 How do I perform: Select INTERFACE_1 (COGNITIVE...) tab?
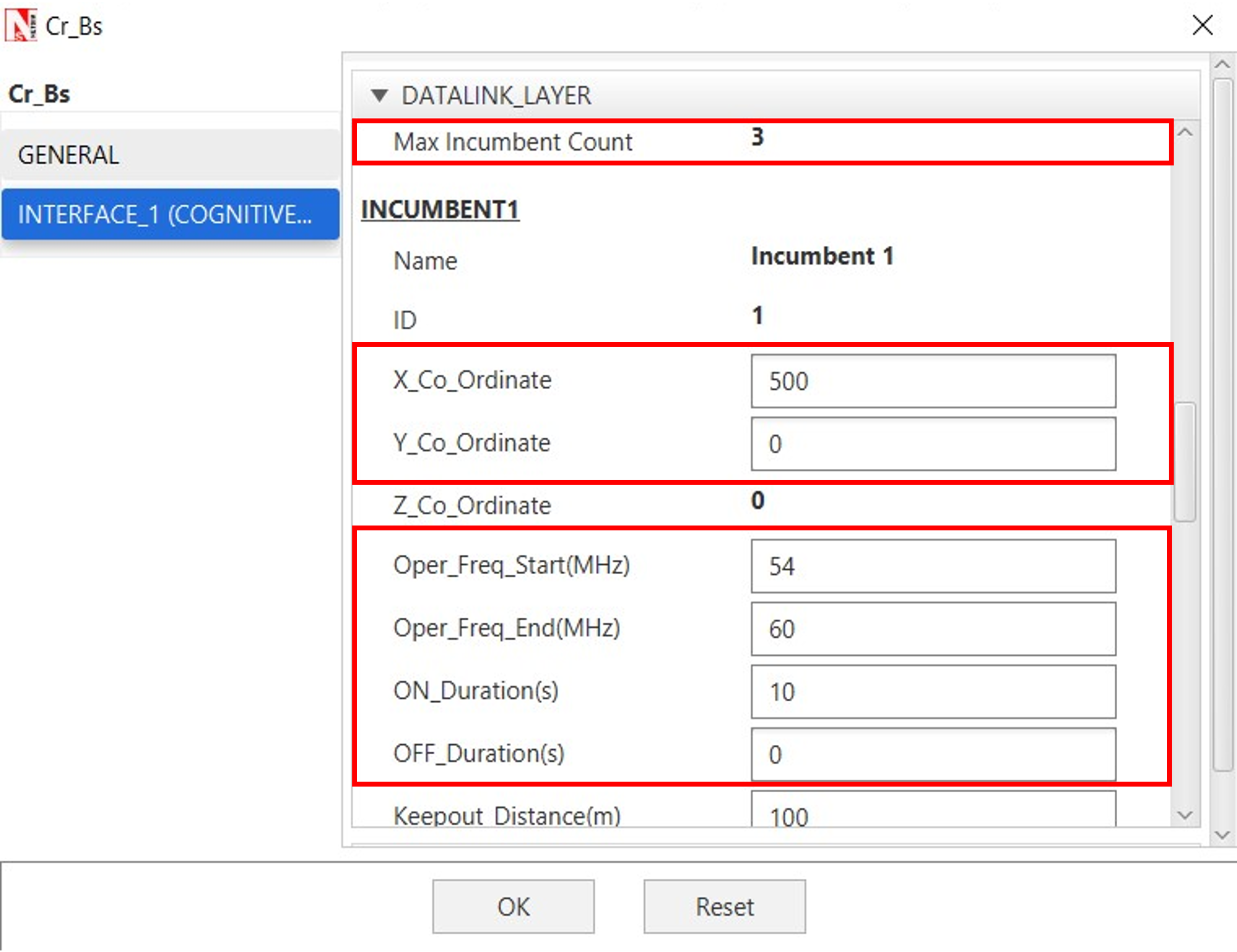click(x=170, y=215)
